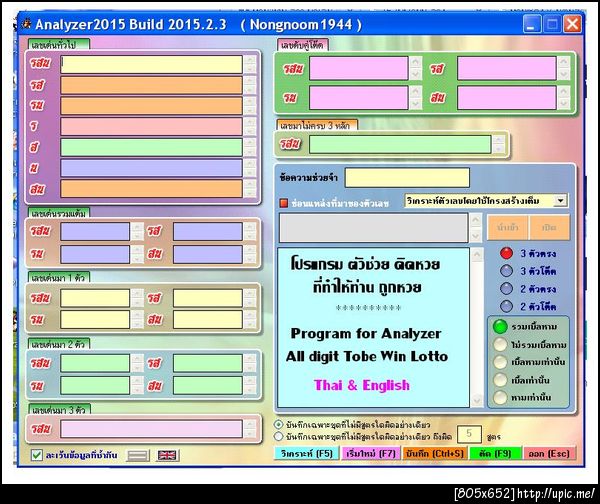Click the lavender ม field in เลขเด่นทั่วไป
The height and width of the screenshot is (504, 600).
152,168
